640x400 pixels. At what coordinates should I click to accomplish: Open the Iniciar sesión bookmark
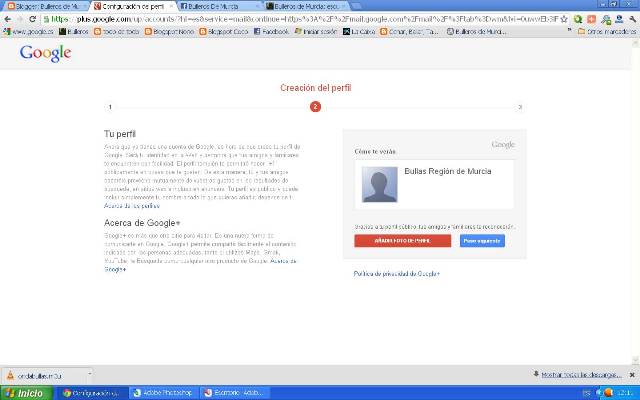pos(316,31)
